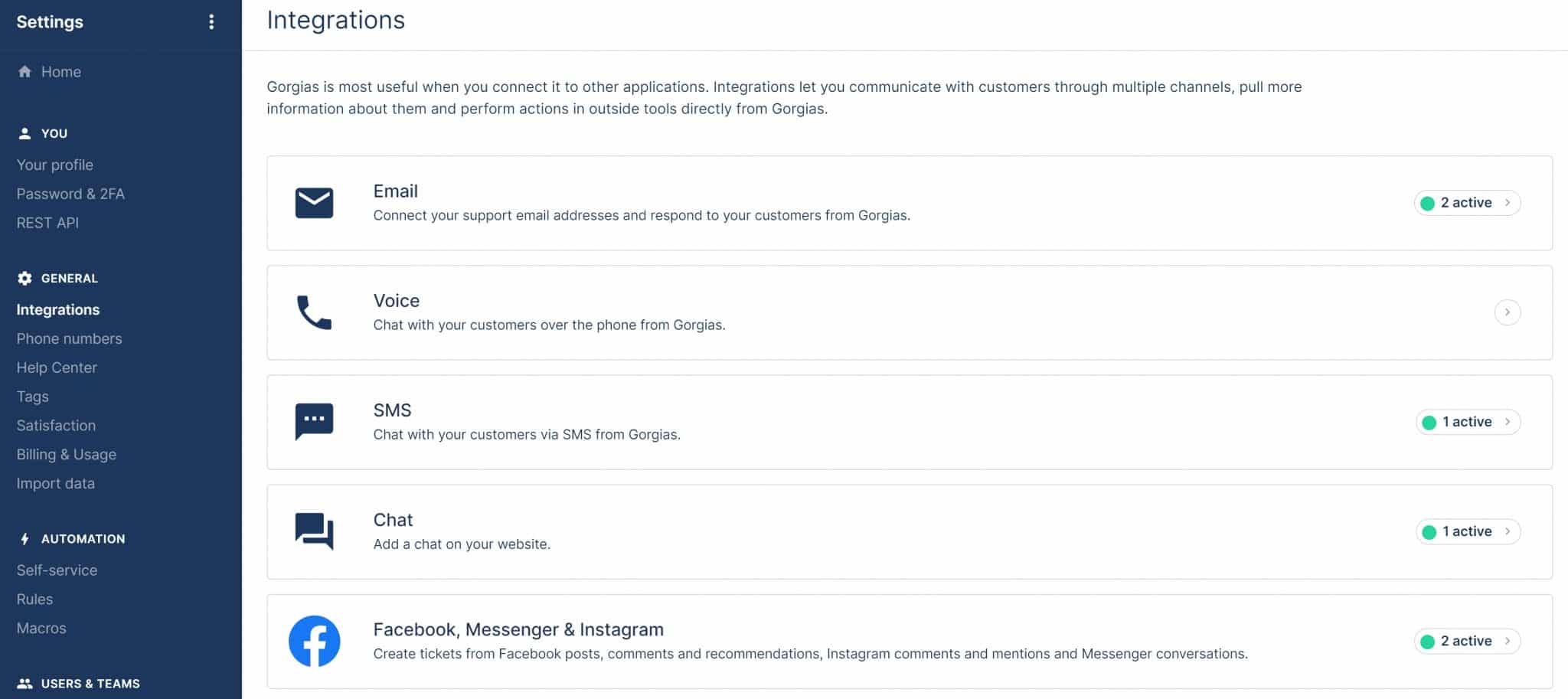
Task: Open Rules settings
Action: click(x=34, y=599)
